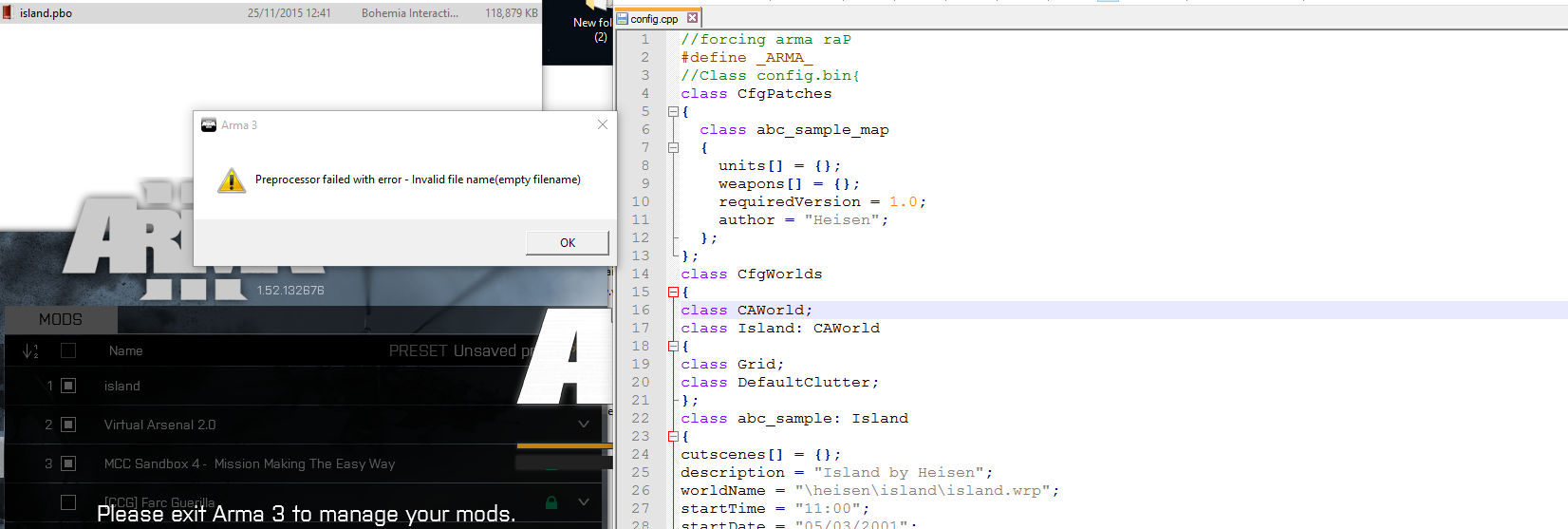Image resolution: width=1568 pixels, height=529 pixels.
Task: Click the version number 1.52.132676 in launcher
Action: pyautogui.click(x=290, y=290)
